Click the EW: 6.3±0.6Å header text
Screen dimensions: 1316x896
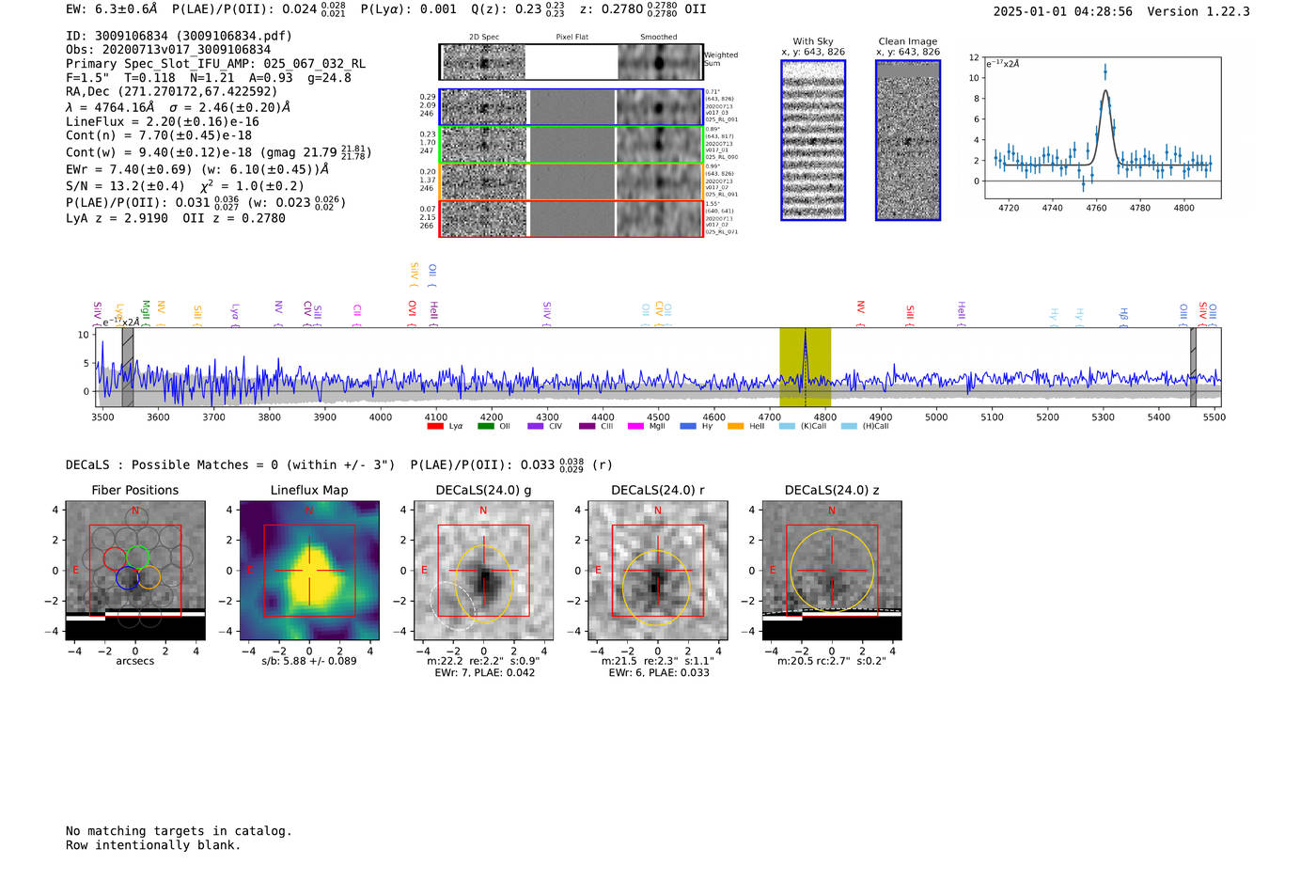coord(112,9)
